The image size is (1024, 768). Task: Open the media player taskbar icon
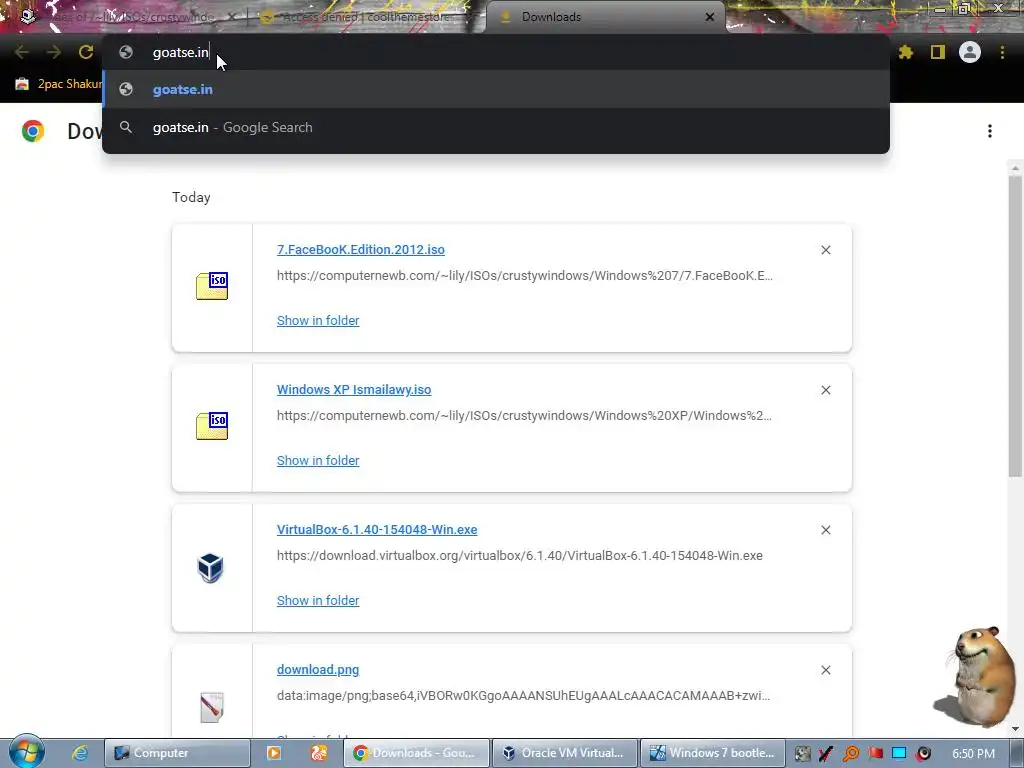tap(274, 753)
